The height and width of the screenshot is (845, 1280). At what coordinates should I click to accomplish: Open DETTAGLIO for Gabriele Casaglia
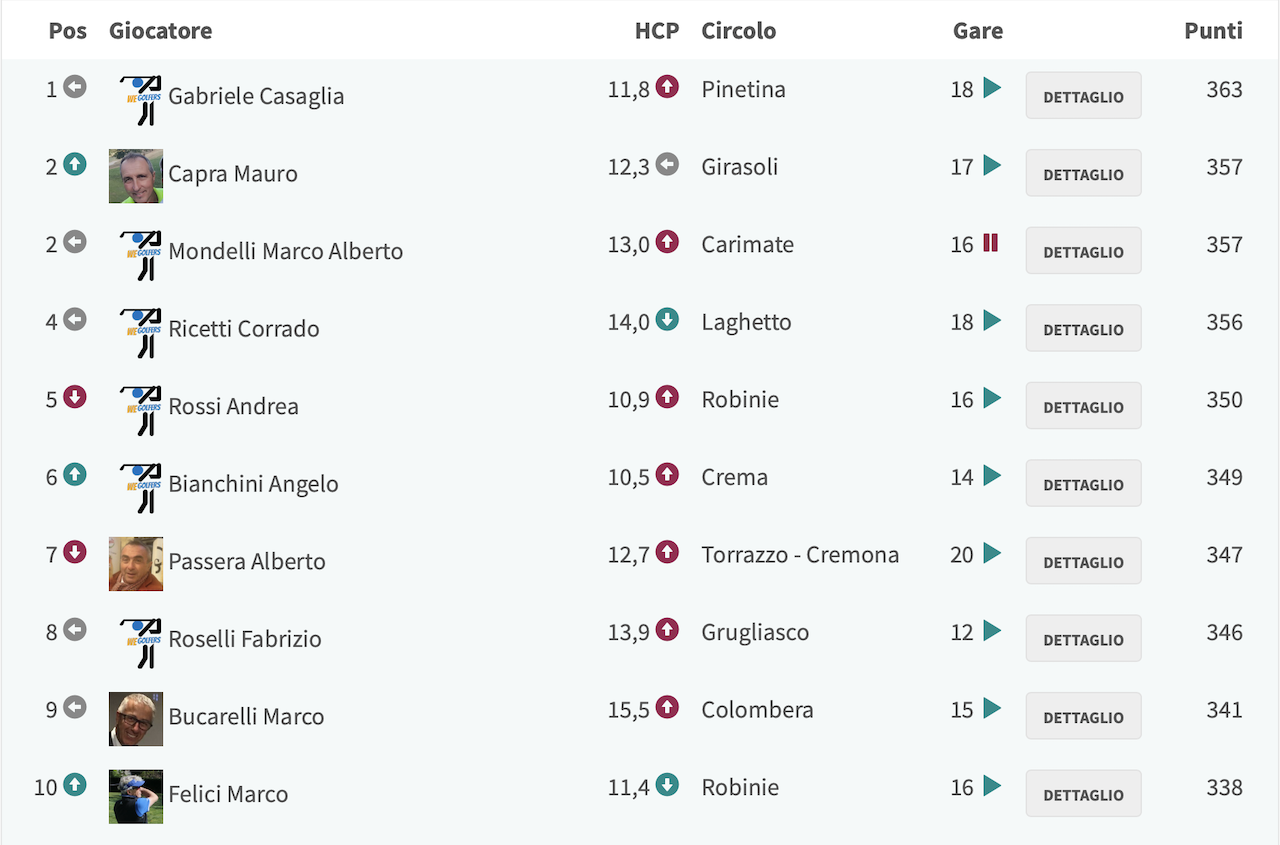click(1084, 96)
